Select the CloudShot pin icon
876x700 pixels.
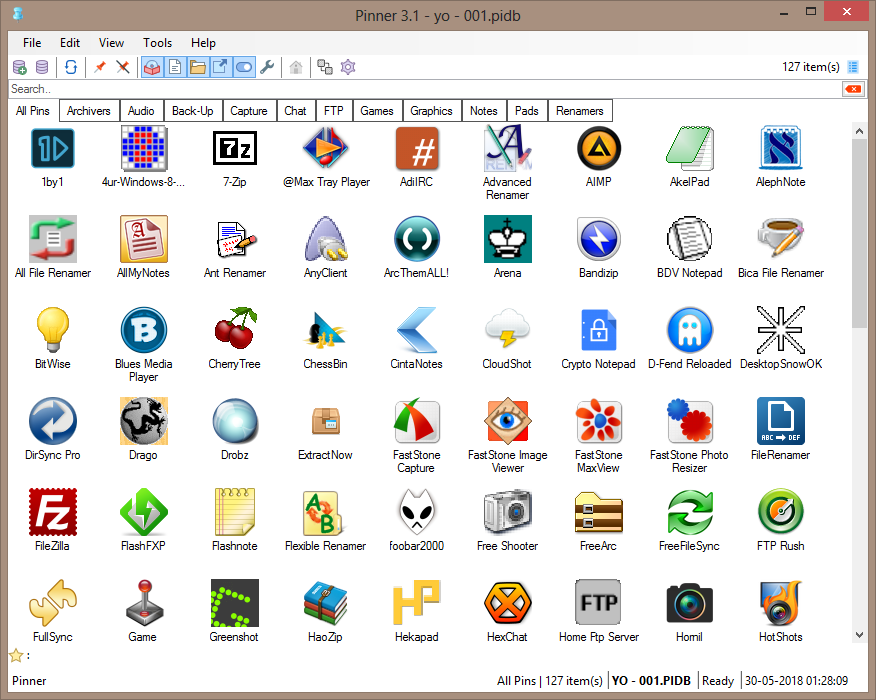tap(508, 330)
